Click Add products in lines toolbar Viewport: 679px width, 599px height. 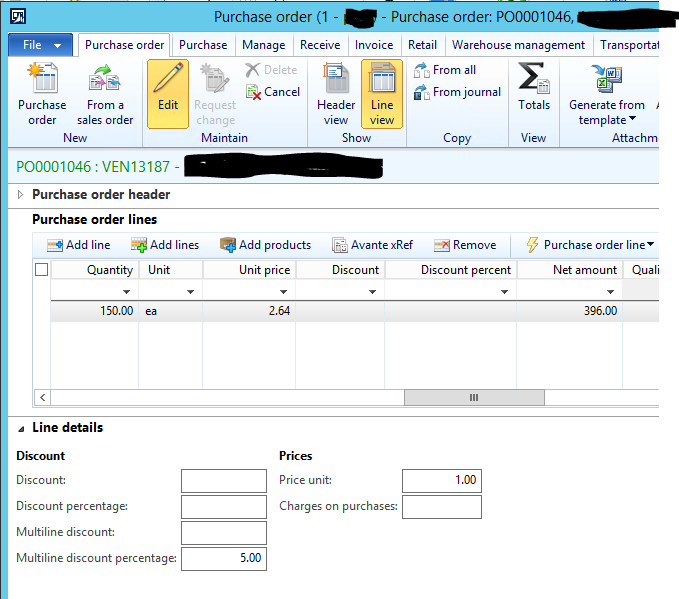point(266,245)
